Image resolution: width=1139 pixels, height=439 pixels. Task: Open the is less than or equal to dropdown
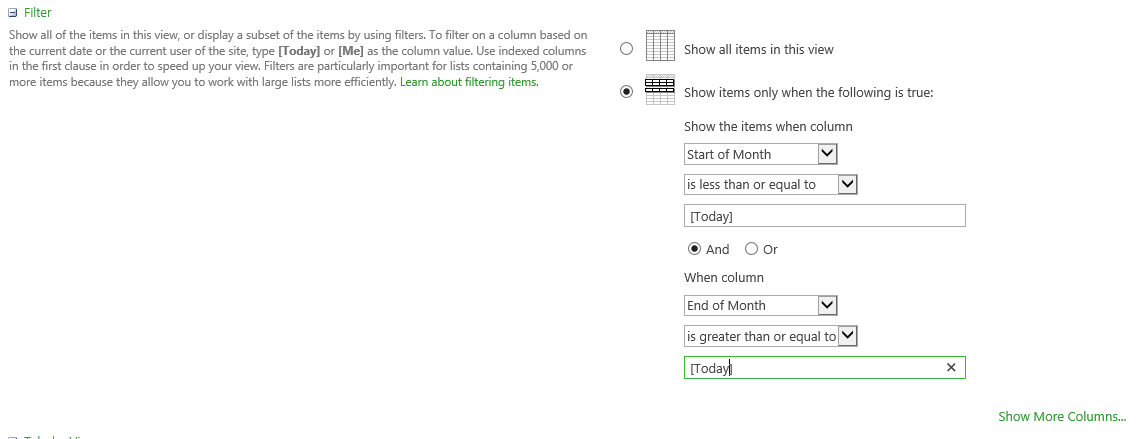pos(770,184)
